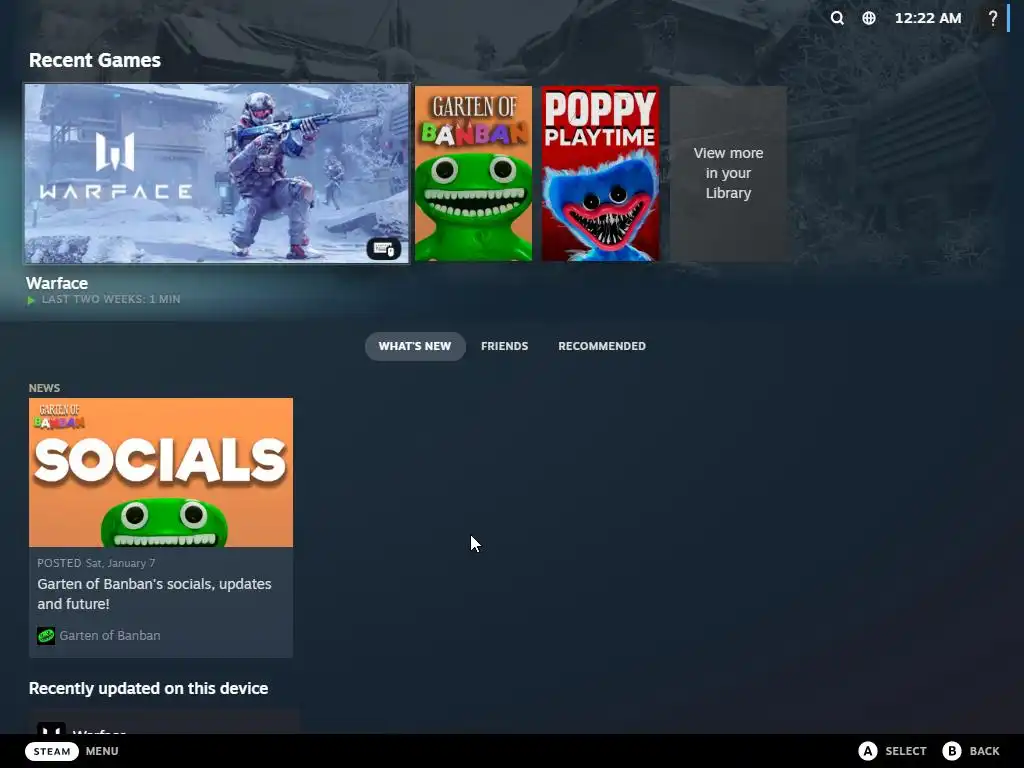This screenshot has width=1024, height=768.
Task: Open the search magnifier icon
Action: [837, 18]
